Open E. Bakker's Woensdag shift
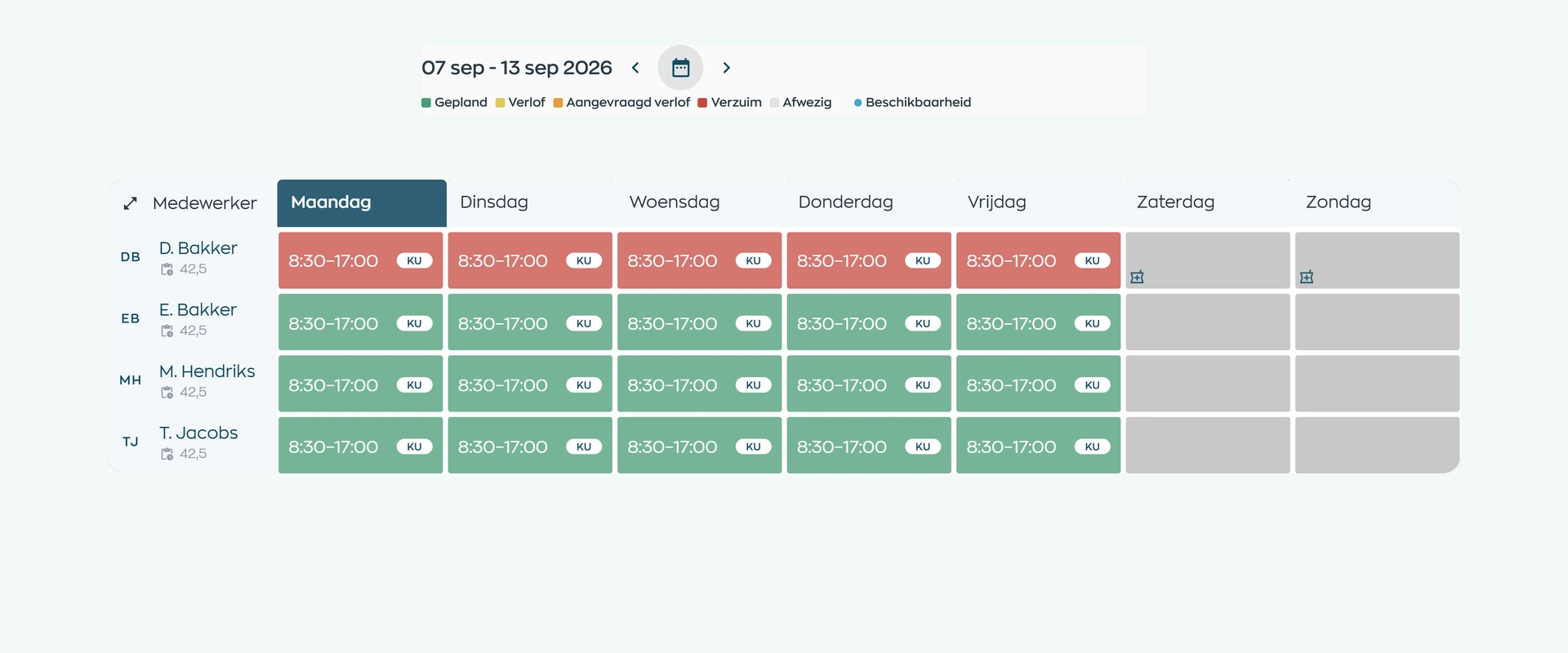This screenshot has width=1568, height=653. click(x=699, y=322)
